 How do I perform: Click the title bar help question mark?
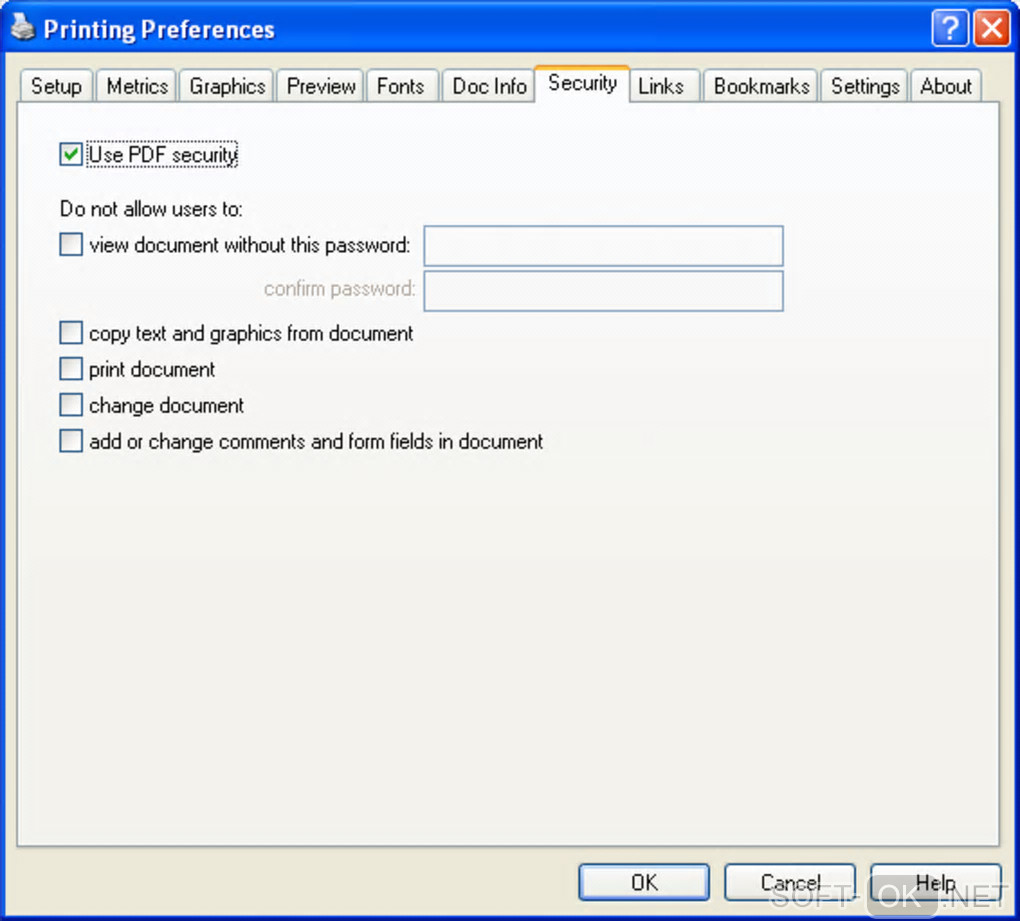(x=949, y=28)
